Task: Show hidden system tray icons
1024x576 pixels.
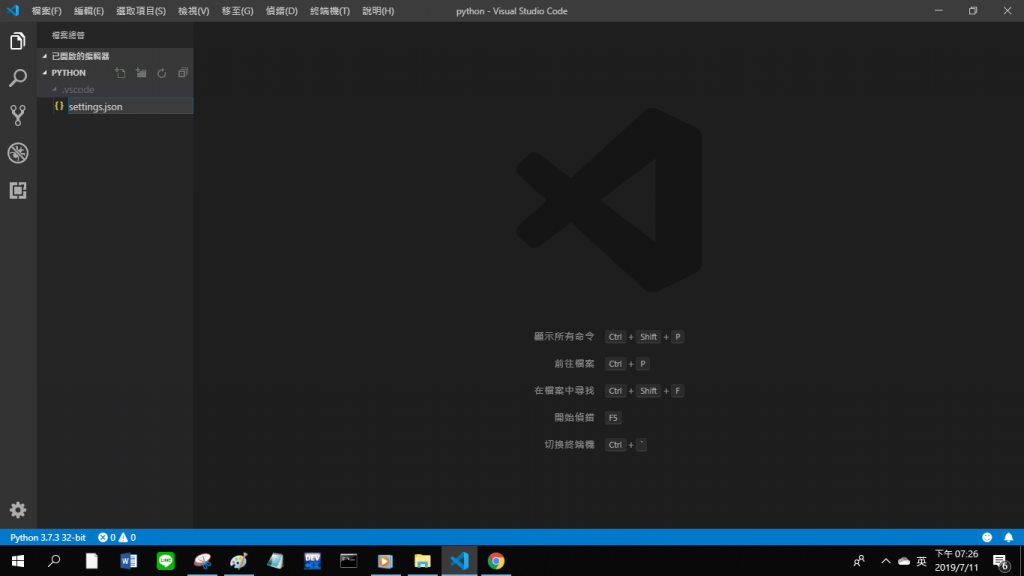Action: click(886, 561)
